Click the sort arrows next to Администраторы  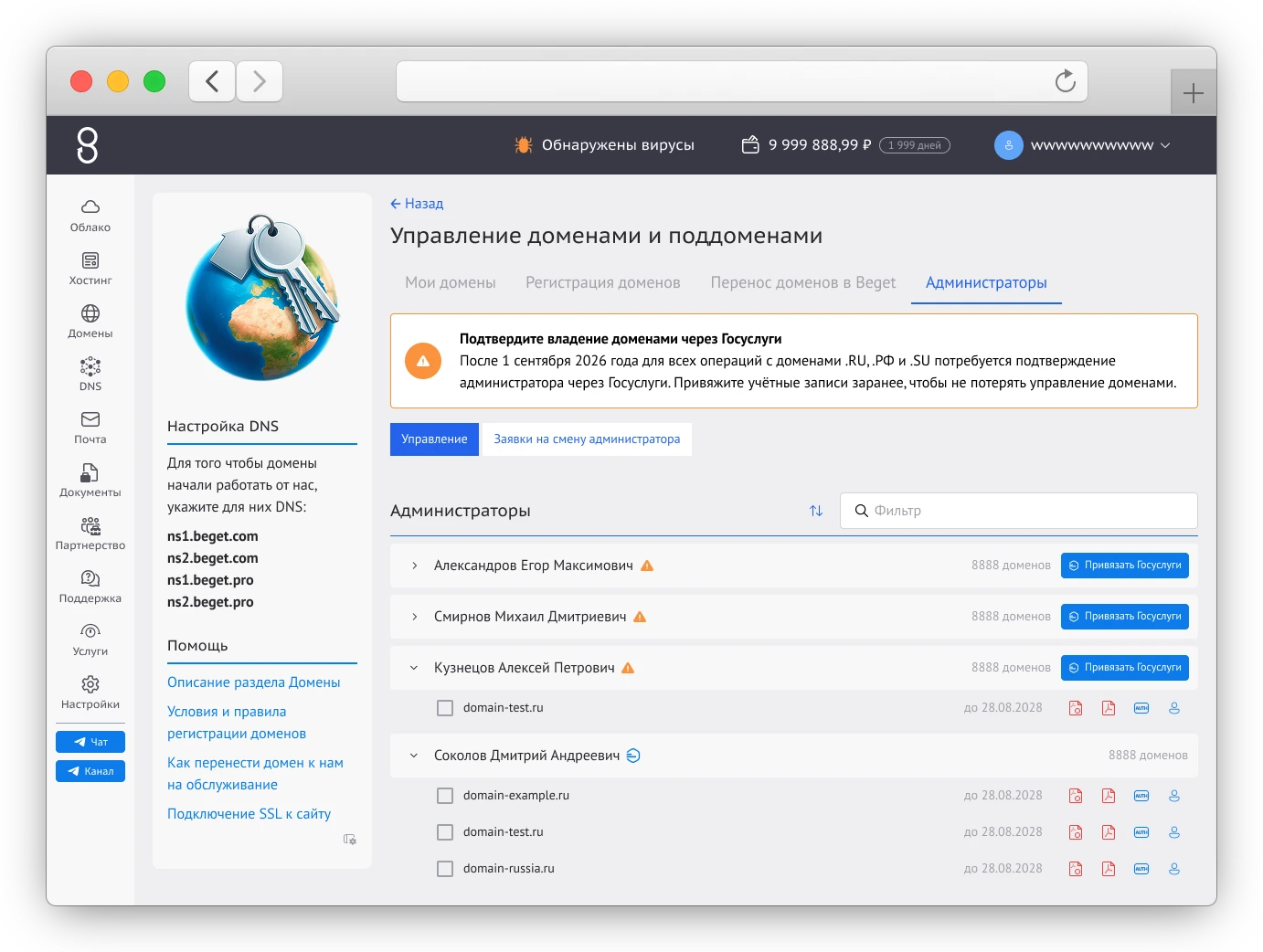[816, 511]
